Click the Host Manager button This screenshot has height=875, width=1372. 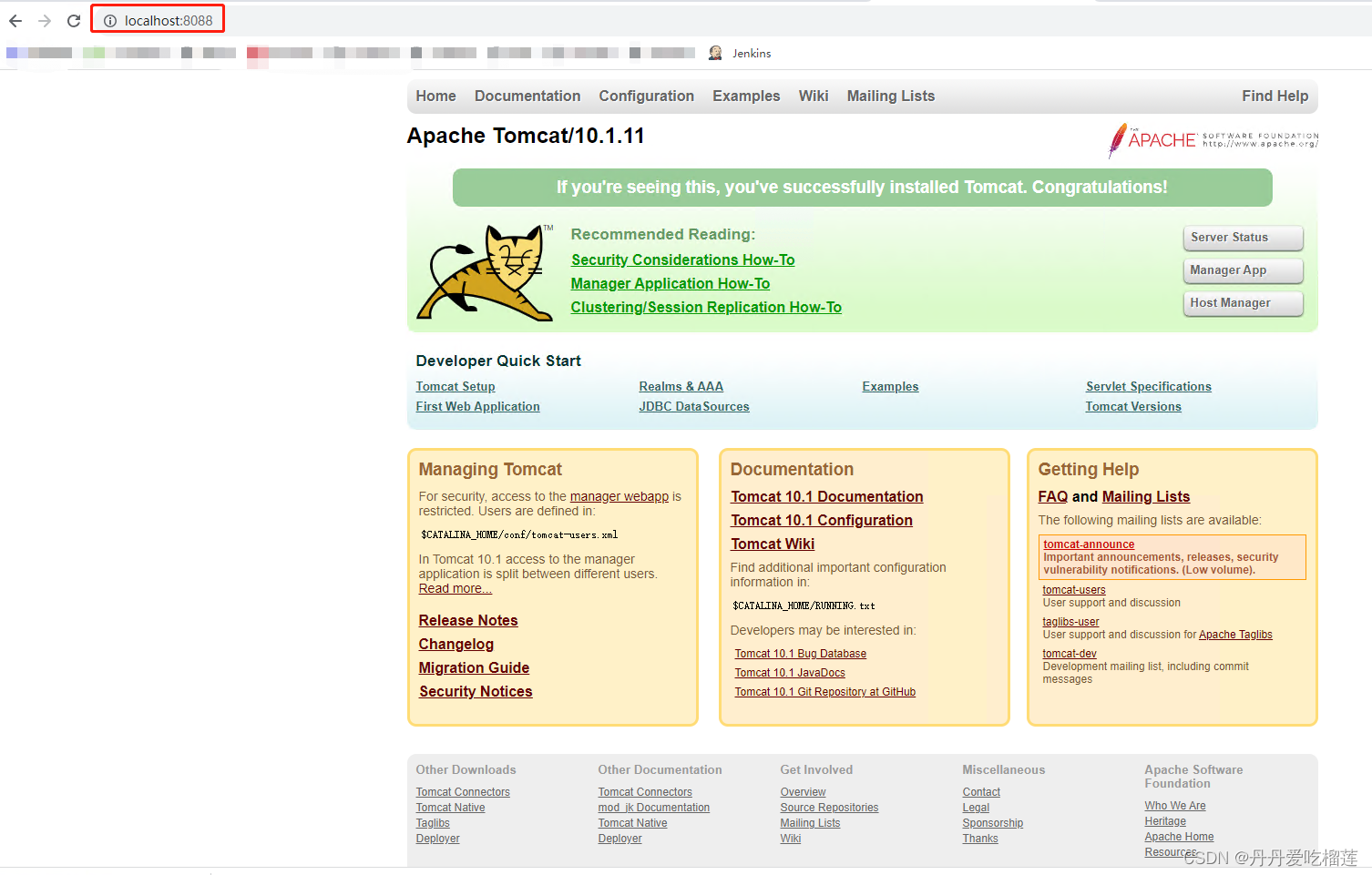click(x=1243, y=303)
